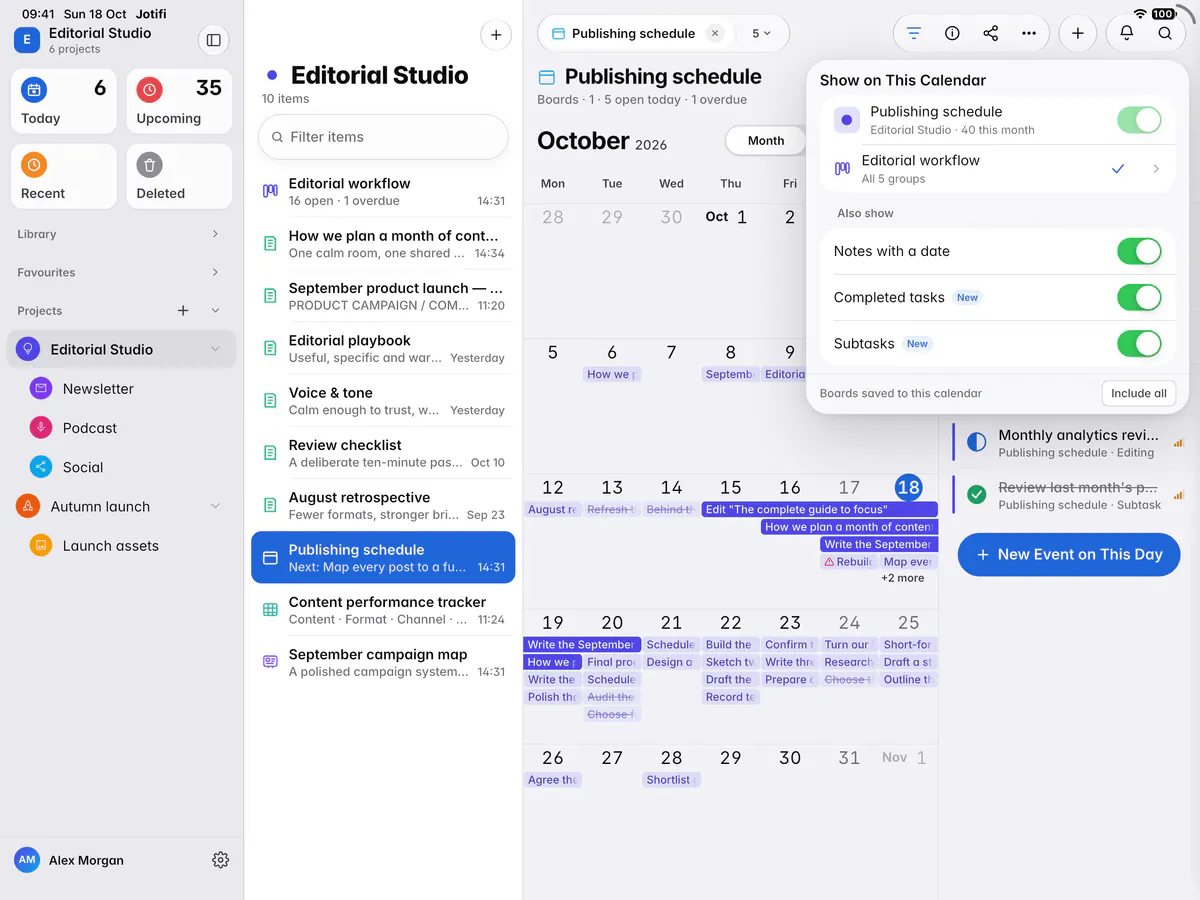Image resolution: width=1200 pixels, height=900 pixels.
Task: Open the Recent card
Action: [x=64, y=176]
